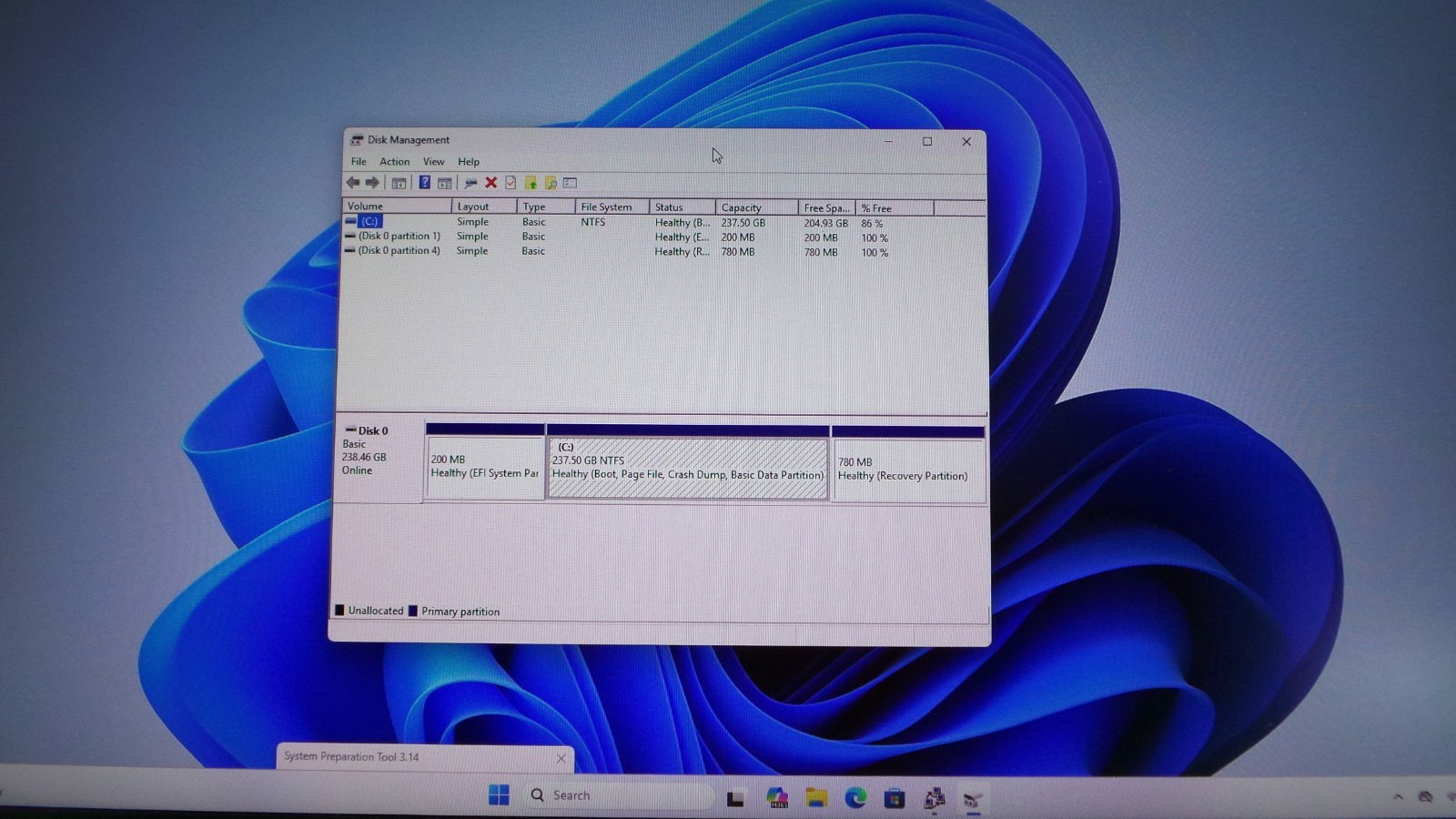Toggle the Show/Hide Action Pane toolbar icon
Viewport: 1456px width, 819px height.
444,183
